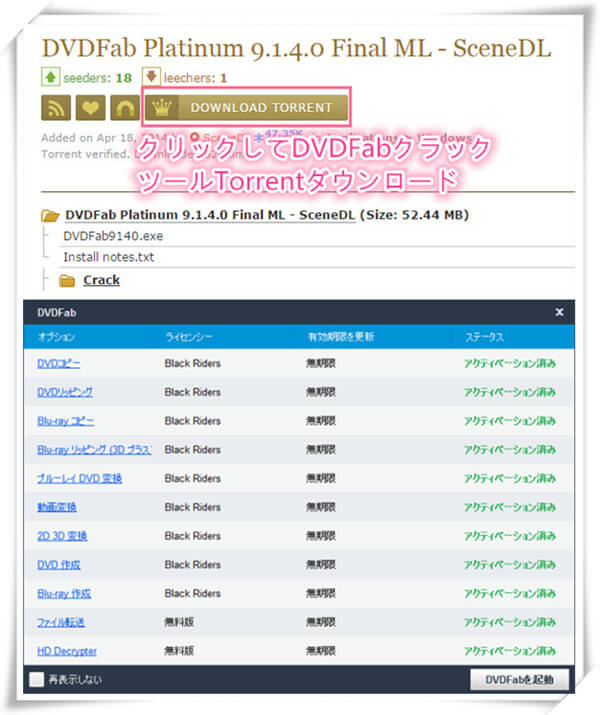Click the heart favorite icon button
This screenshot has height=715, width=600.
point(90,108)
